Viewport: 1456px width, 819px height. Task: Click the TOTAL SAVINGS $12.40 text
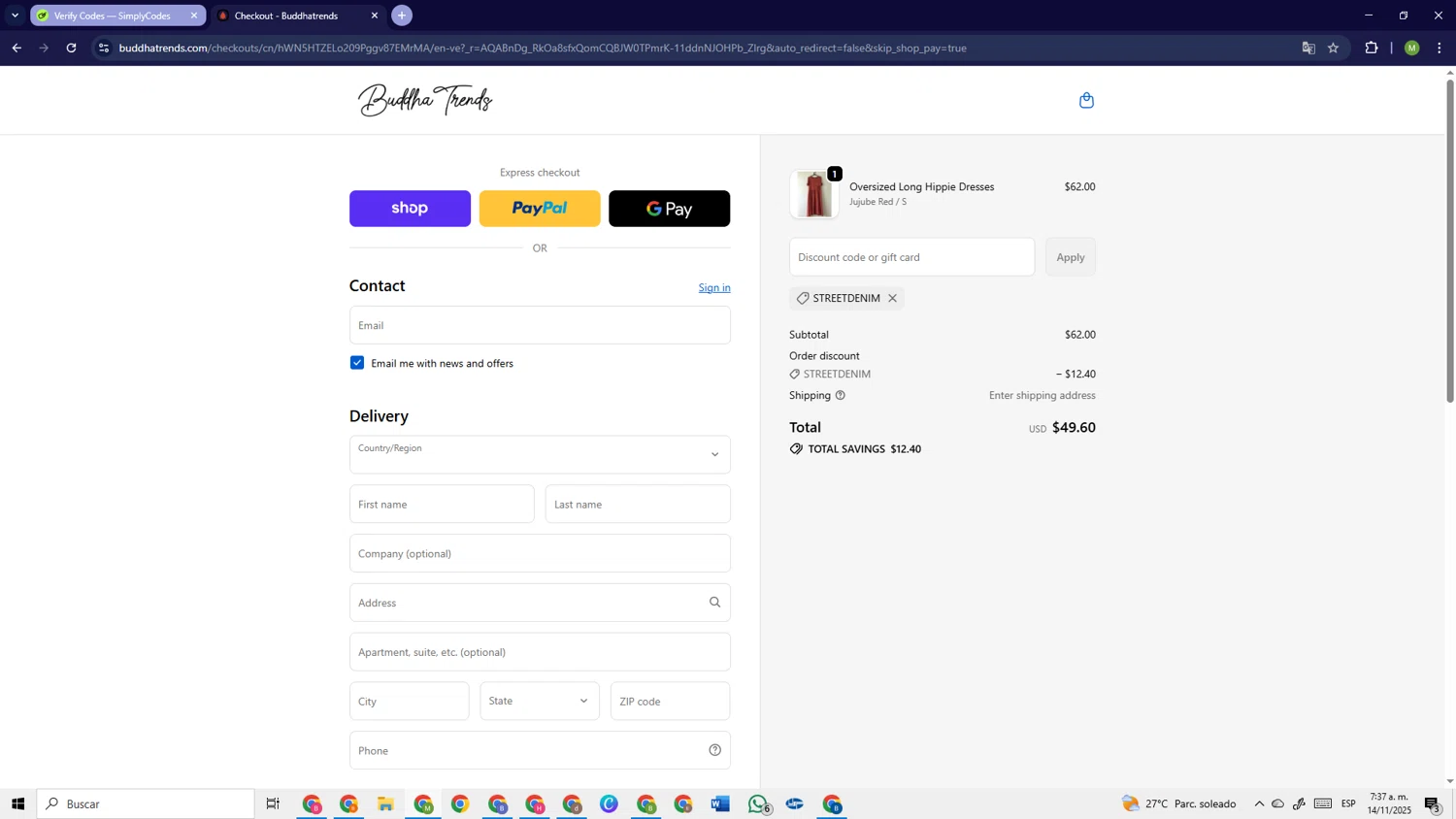865,449
